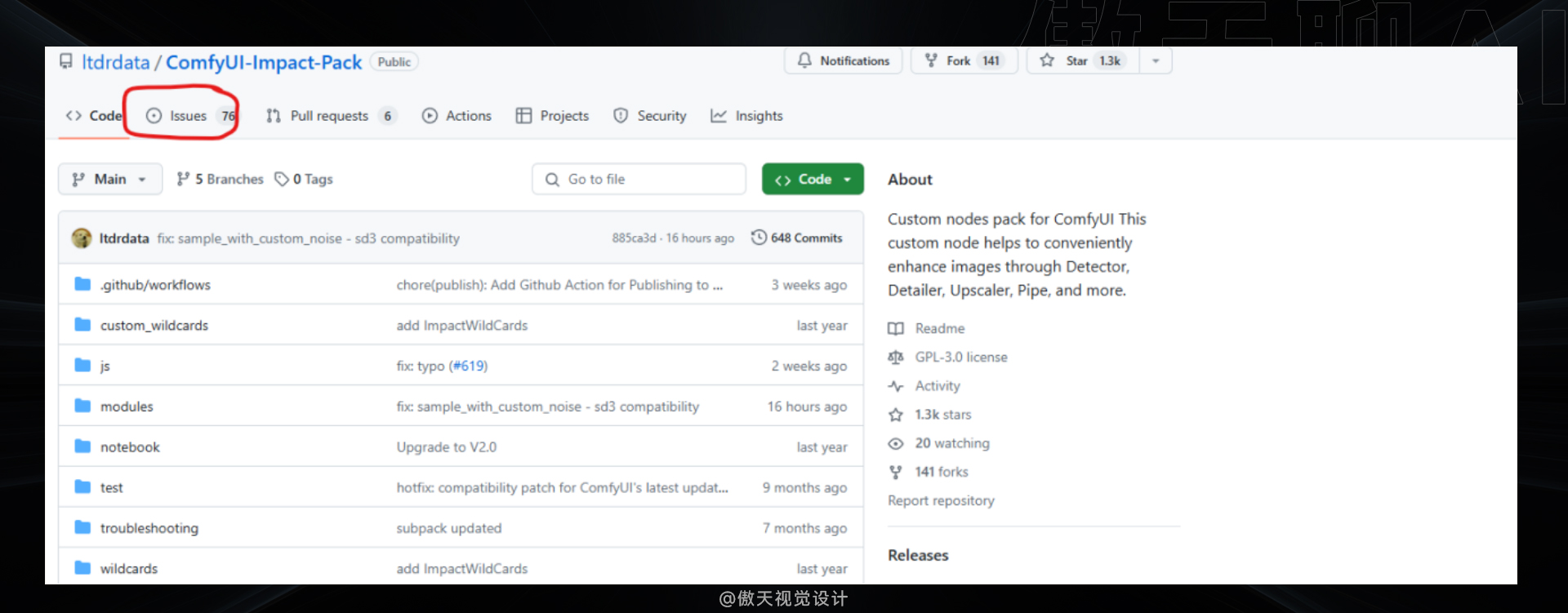This screenshot has height=613, width=1568.
Task: Click the custom_wildcards folder icon
Action: [x=82, y=325]
